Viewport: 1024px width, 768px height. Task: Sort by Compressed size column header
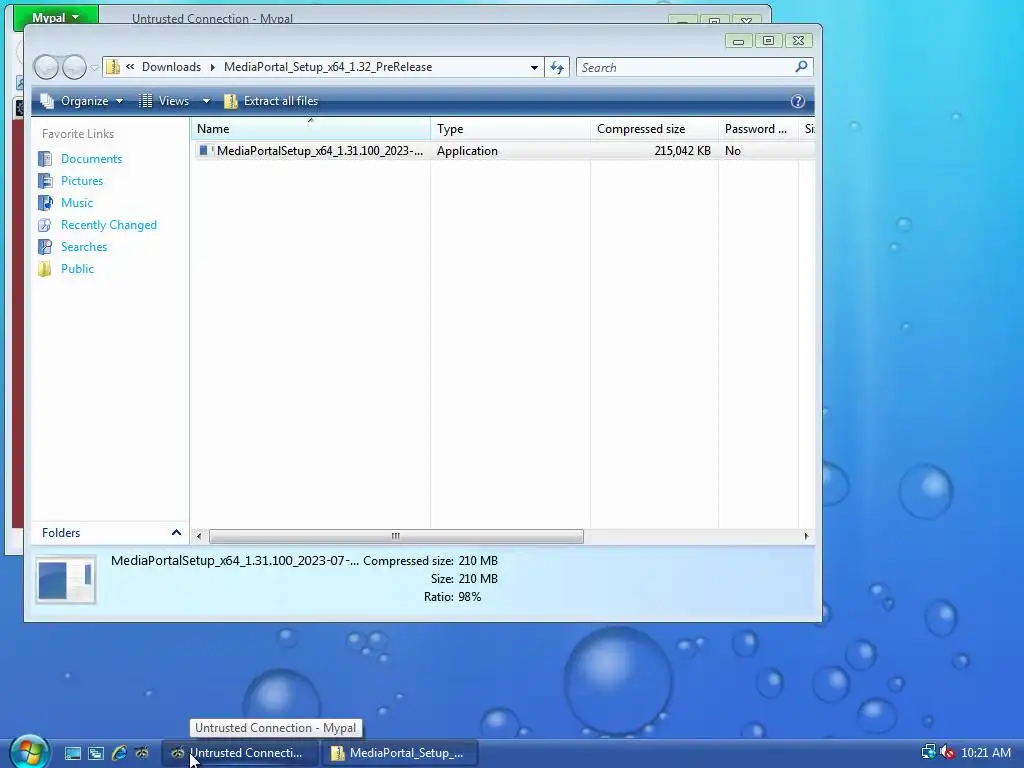pos(654,129)
